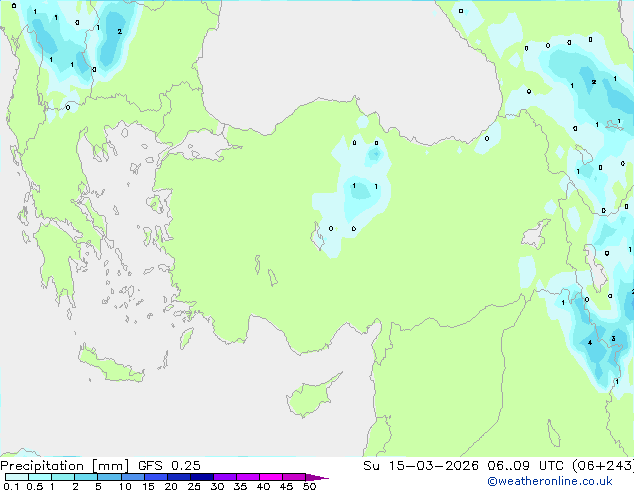Click the 5–10 mm blue legend swatch
This screenshot has width=634, height=490.
109,477
